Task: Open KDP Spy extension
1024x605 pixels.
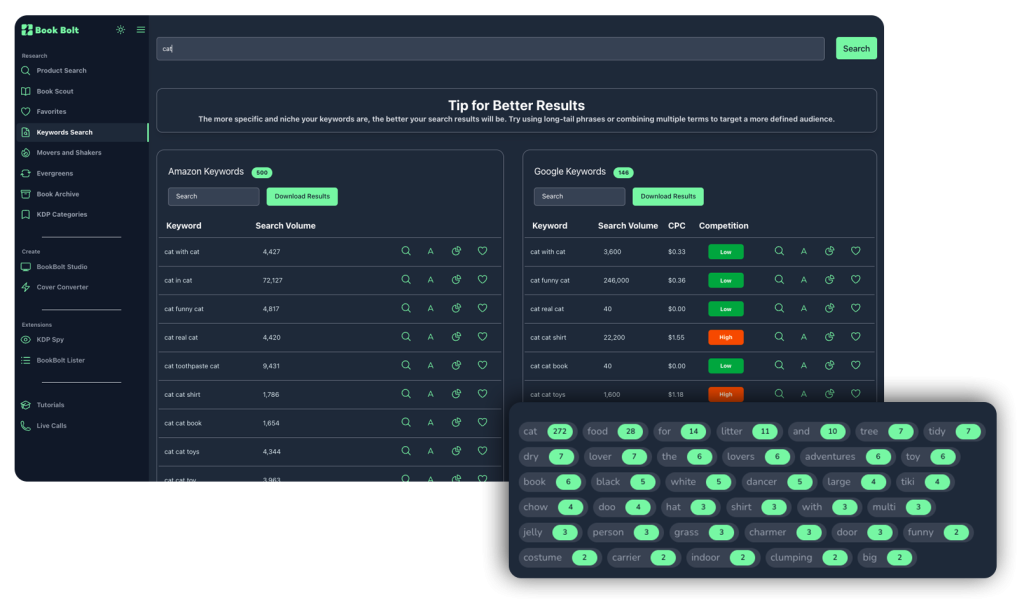Action: pos(50,339)
